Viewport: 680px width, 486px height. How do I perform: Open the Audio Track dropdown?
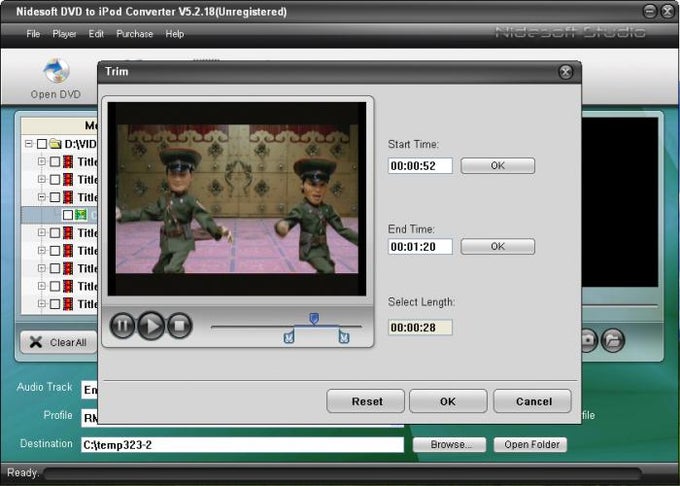coord(89,390)
